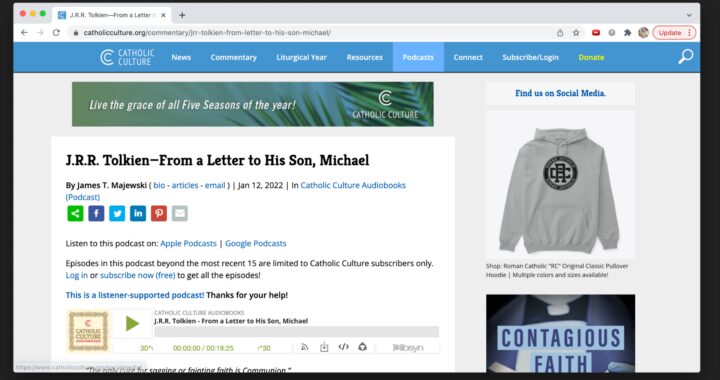720x380 pixels.
Task: Click the browser forward arrow
Action: click(40, 33)
